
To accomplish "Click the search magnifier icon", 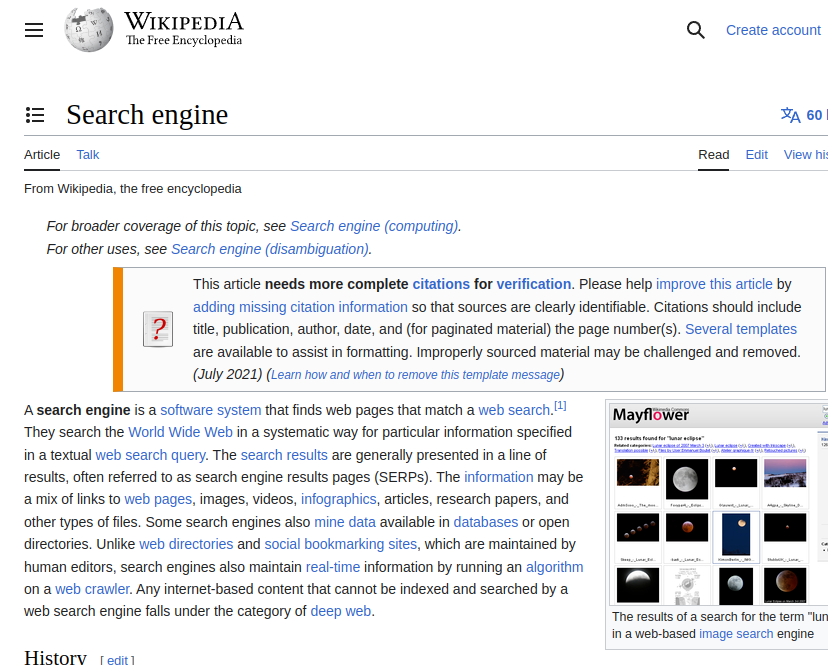I will (695, 30).
